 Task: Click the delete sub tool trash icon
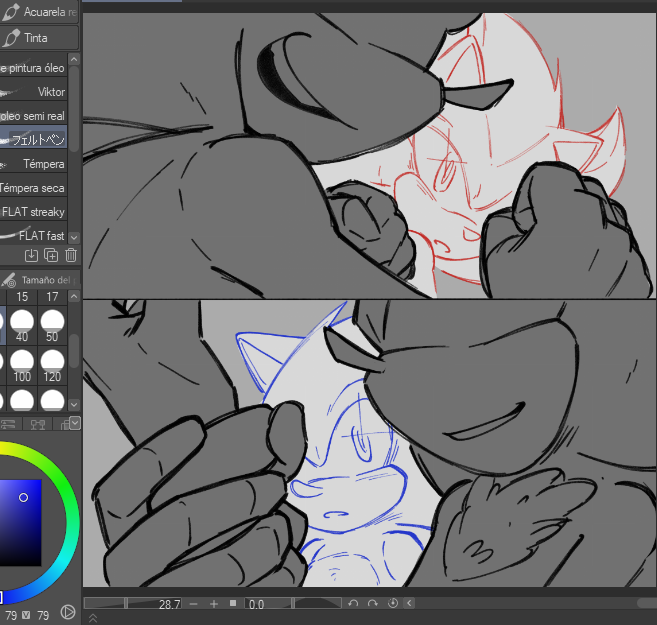pos(71,255)
